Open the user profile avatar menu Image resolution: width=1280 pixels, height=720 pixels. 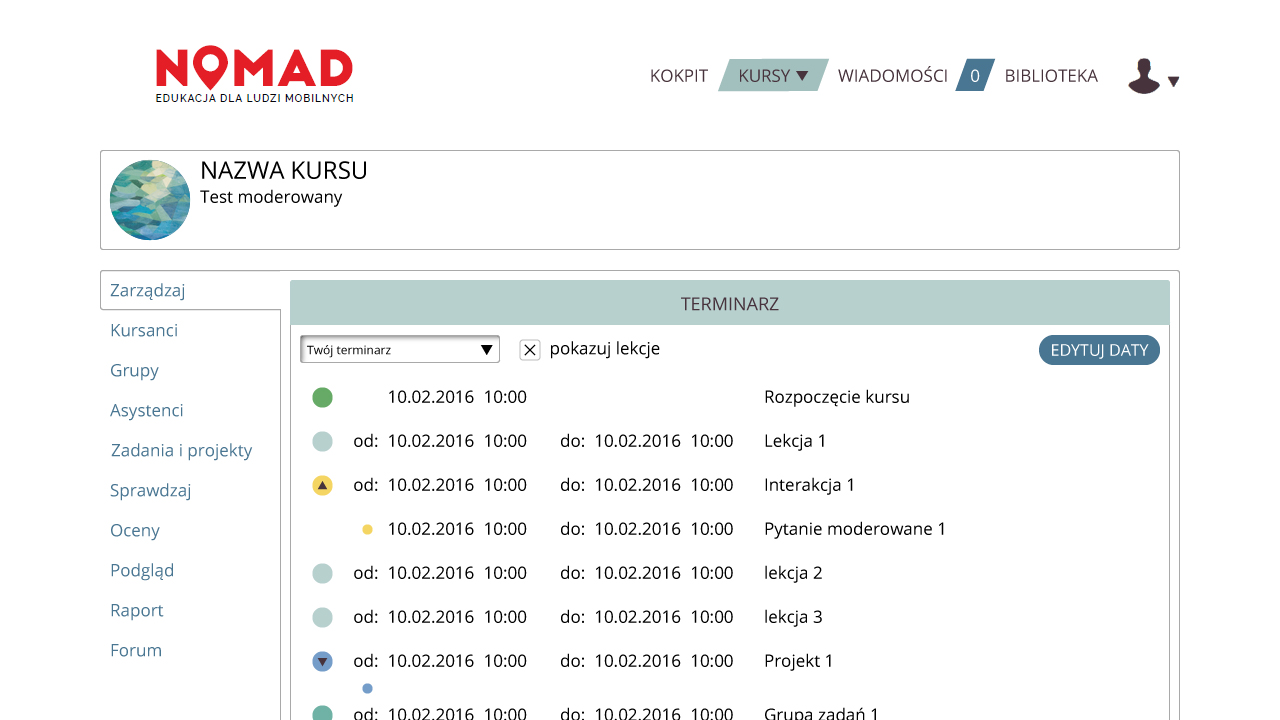click(x=1152, y=77)
